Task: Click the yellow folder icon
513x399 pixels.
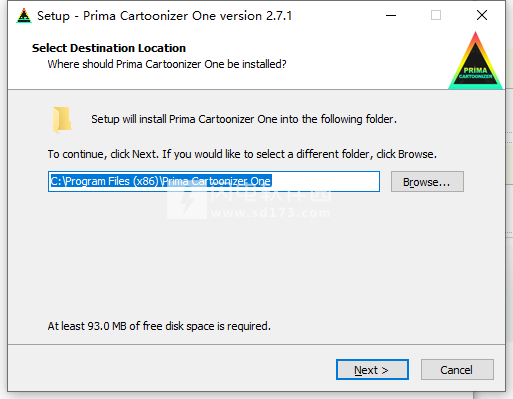Action: tap(62, 120)
